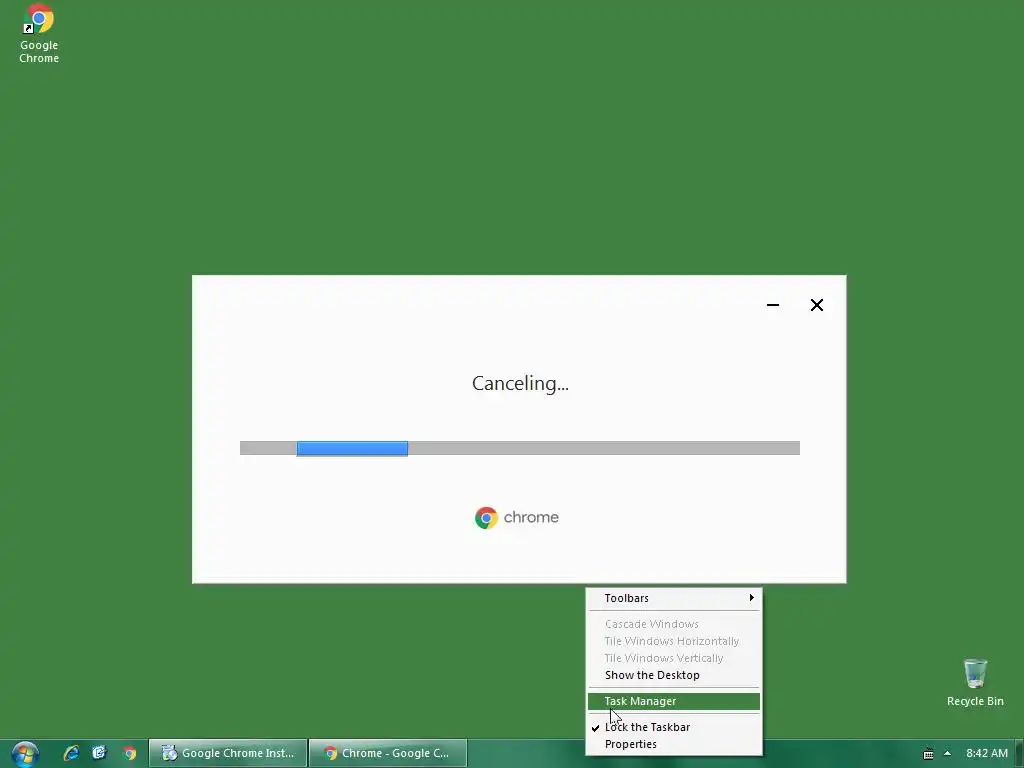Screen dimensions: 1024x768
Task: Click the Windows Start orb
Action: coord(25,754)
